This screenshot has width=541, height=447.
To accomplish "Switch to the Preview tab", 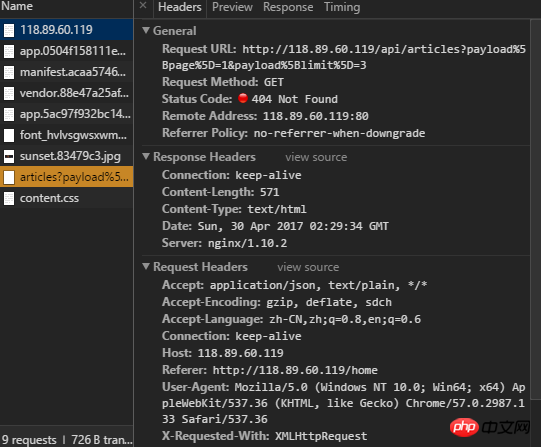I will tap(232, 7).
